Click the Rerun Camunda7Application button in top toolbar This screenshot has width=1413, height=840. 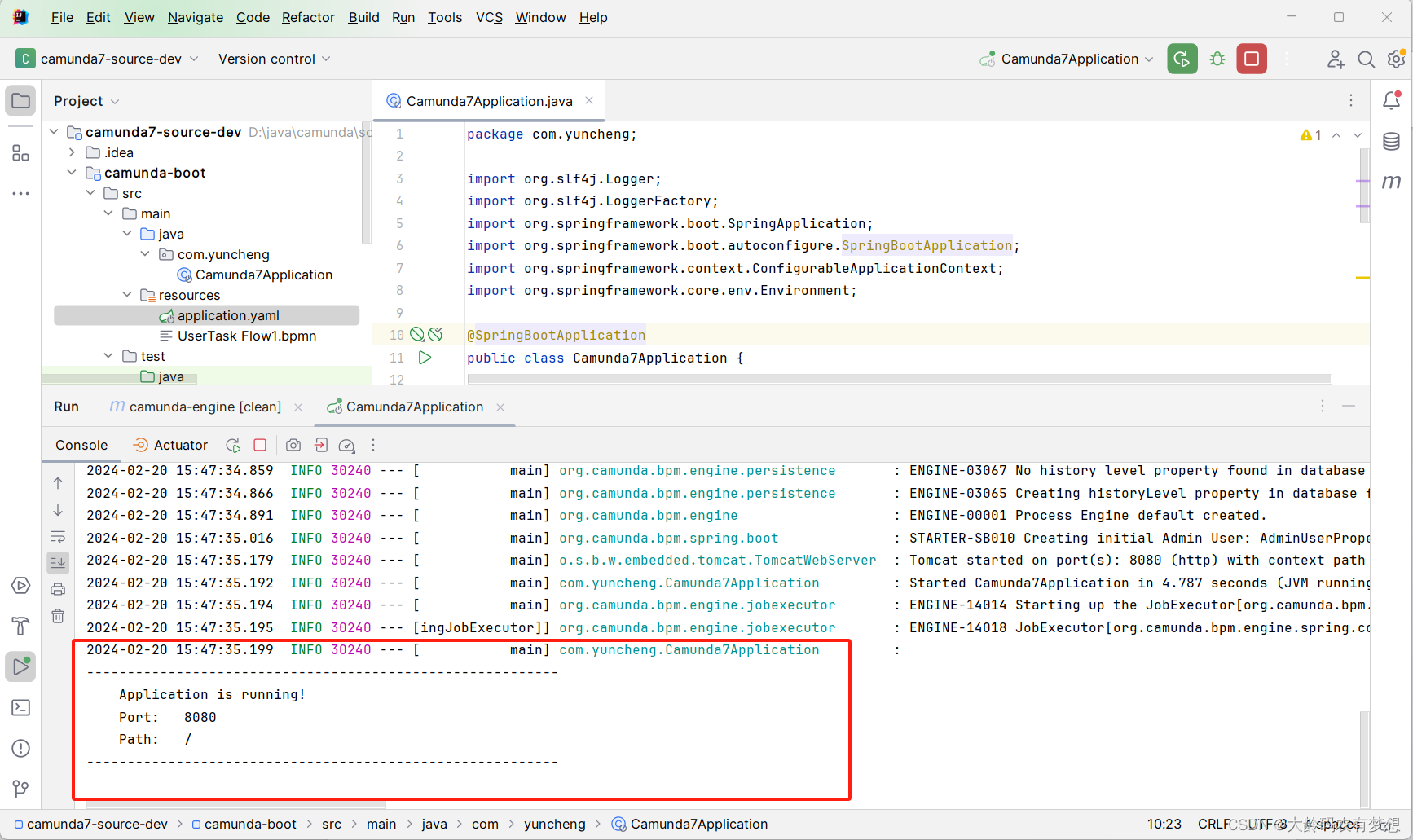(x=1182, y=59)
